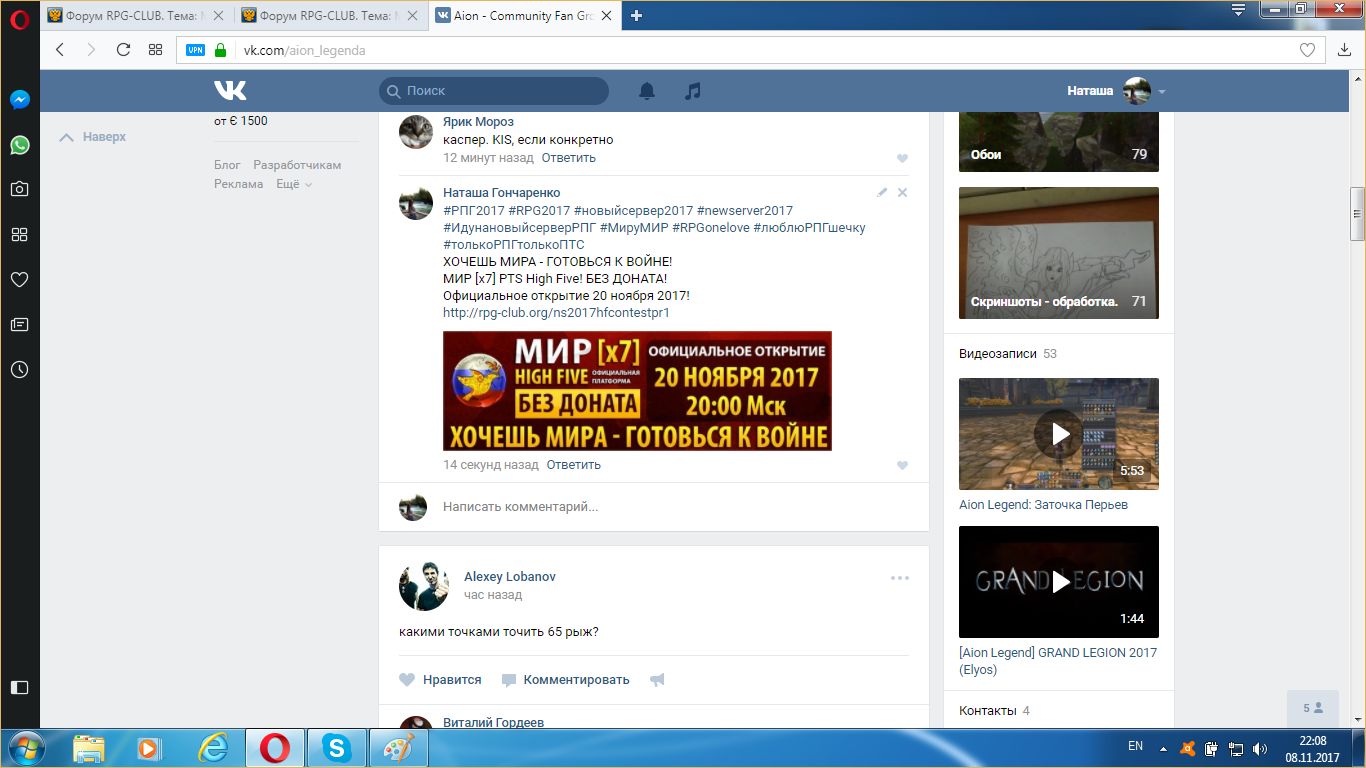Screen dimensions: 1366x768
Task: Like the banner comment with heart icon
Action: 902,466
